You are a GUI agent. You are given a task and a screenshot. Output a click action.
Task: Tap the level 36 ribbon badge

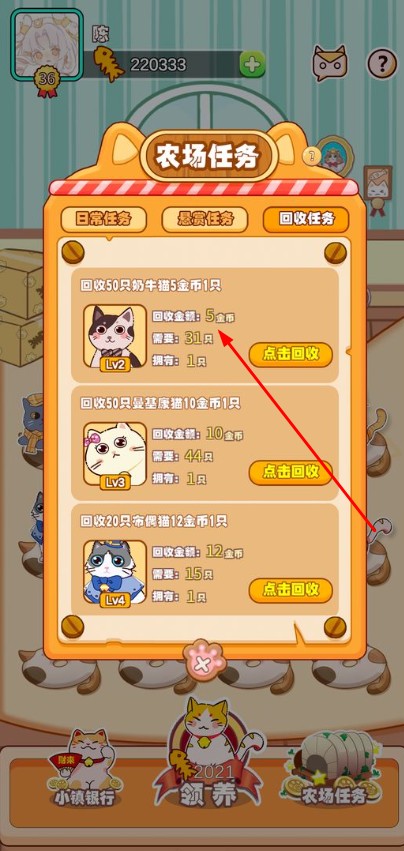(x=47, y=81)
